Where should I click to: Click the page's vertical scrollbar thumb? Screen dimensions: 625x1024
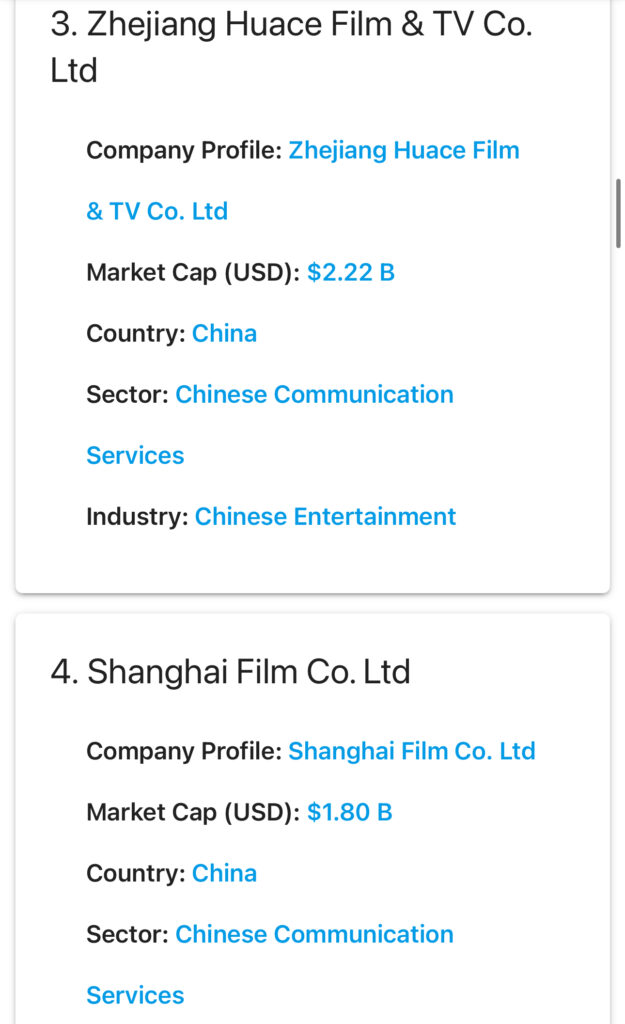[x=618, y=212]
